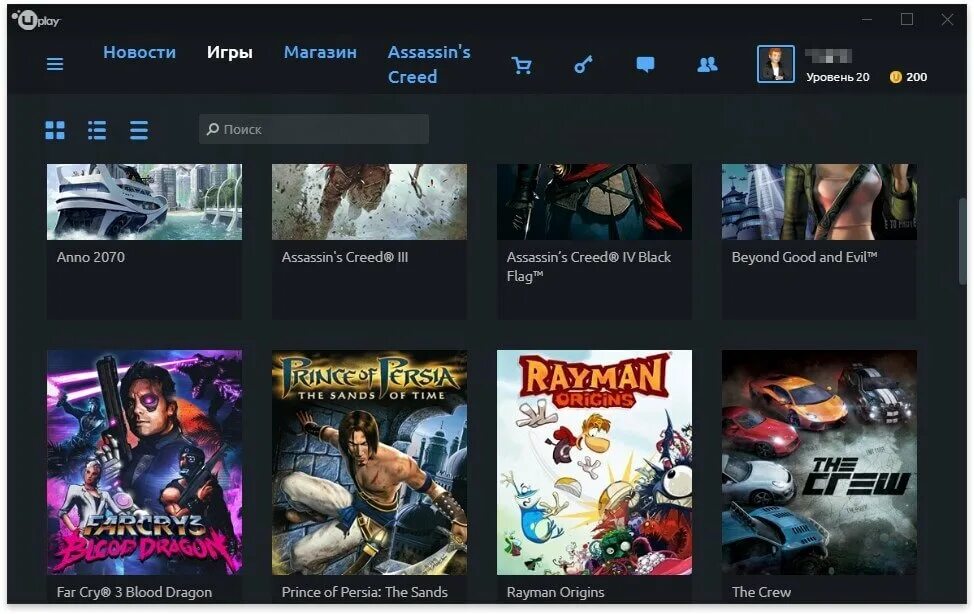Close the Uplay window
Image resolution: width=974 pixels, height=614 pixels.
click(947, 20)
